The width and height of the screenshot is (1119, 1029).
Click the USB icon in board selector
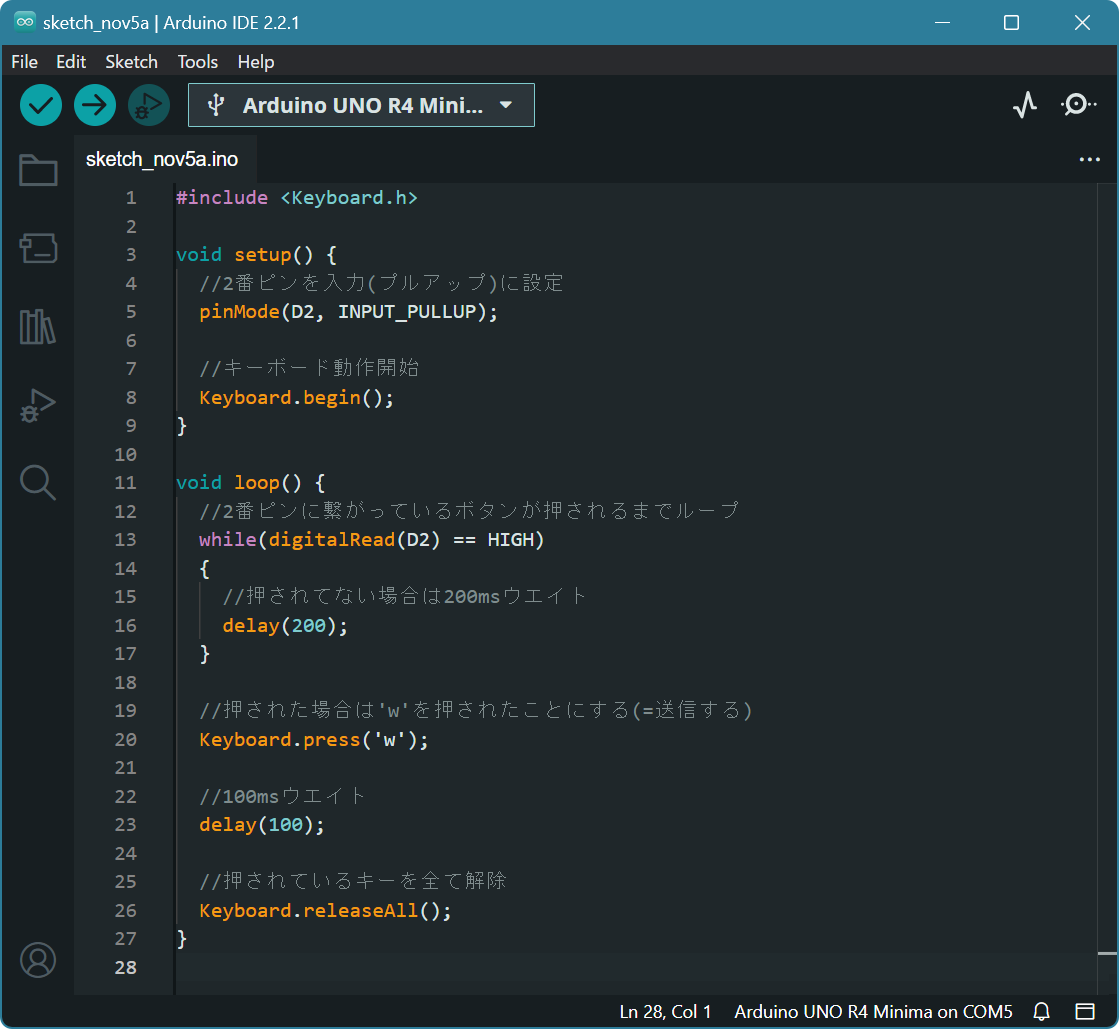[216, 106]
